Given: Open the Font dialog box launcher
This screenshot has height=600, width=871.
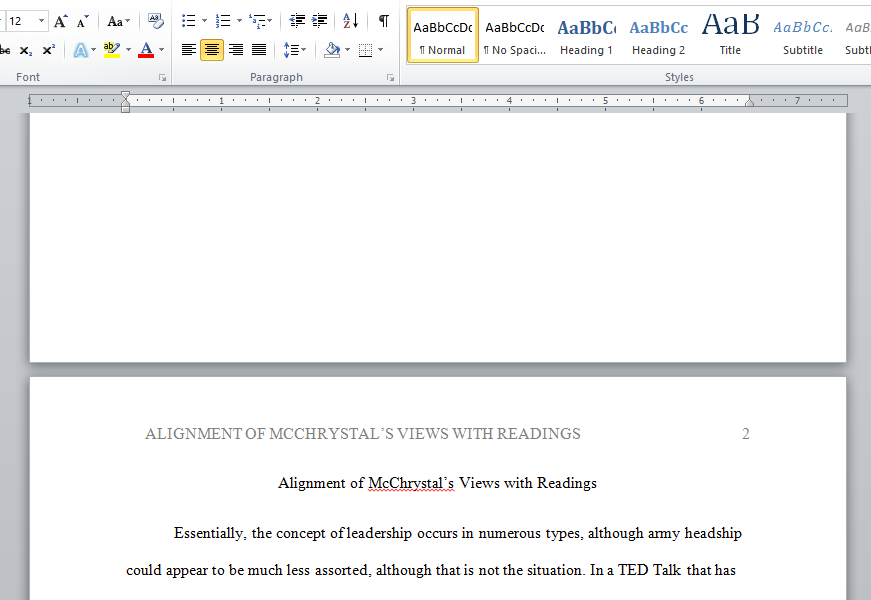Looking at the screenshot, I should (x=163, y=78).
